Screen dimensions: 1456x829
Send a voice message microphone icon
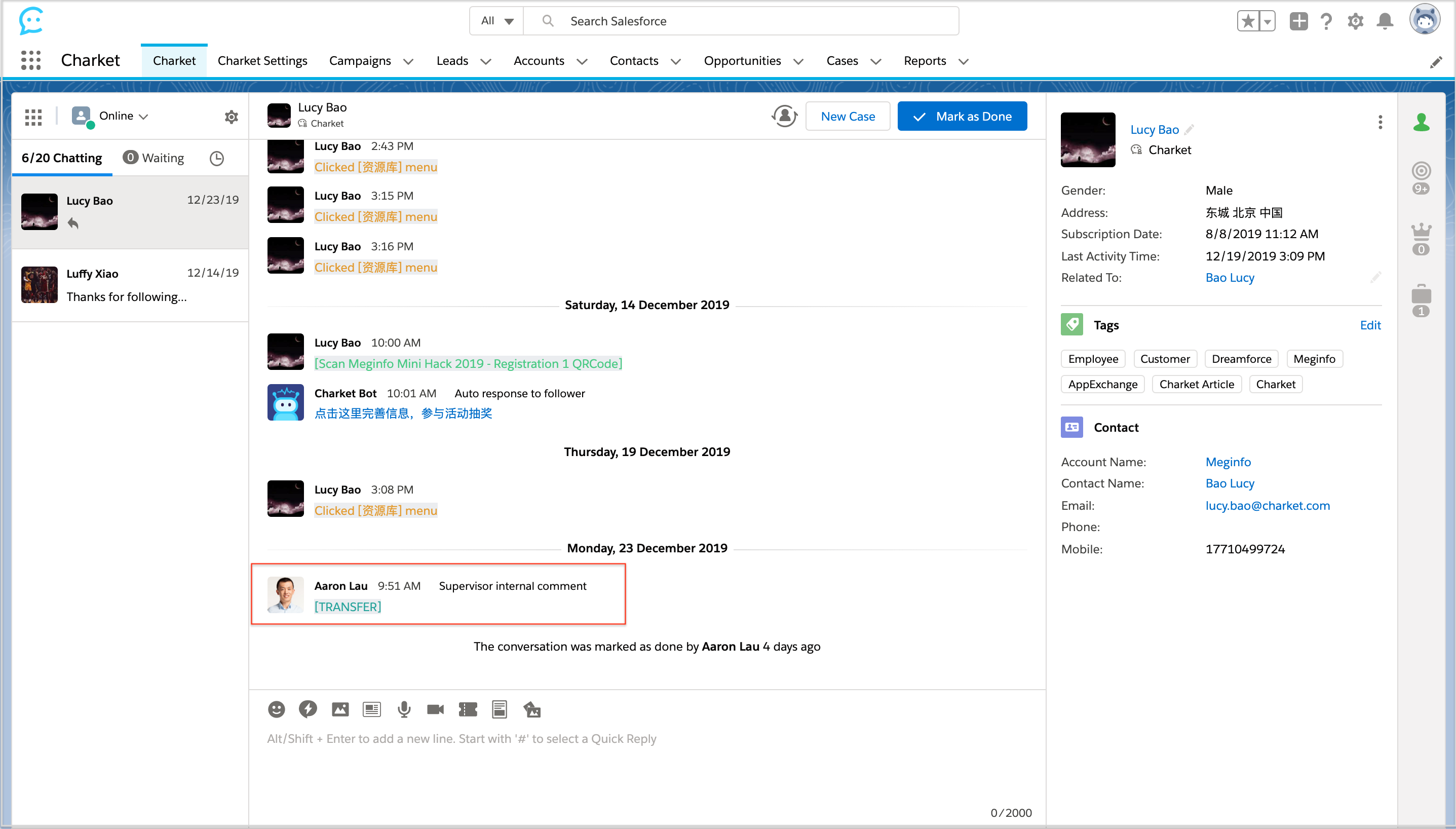[404, 709]
